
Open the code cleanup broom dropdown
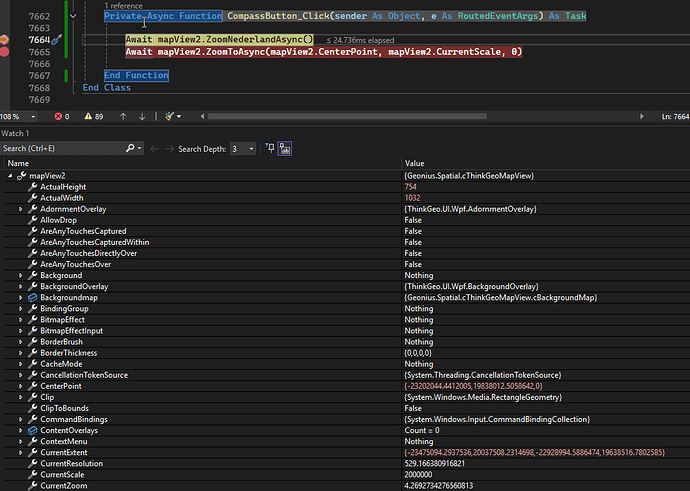point(173,117)
